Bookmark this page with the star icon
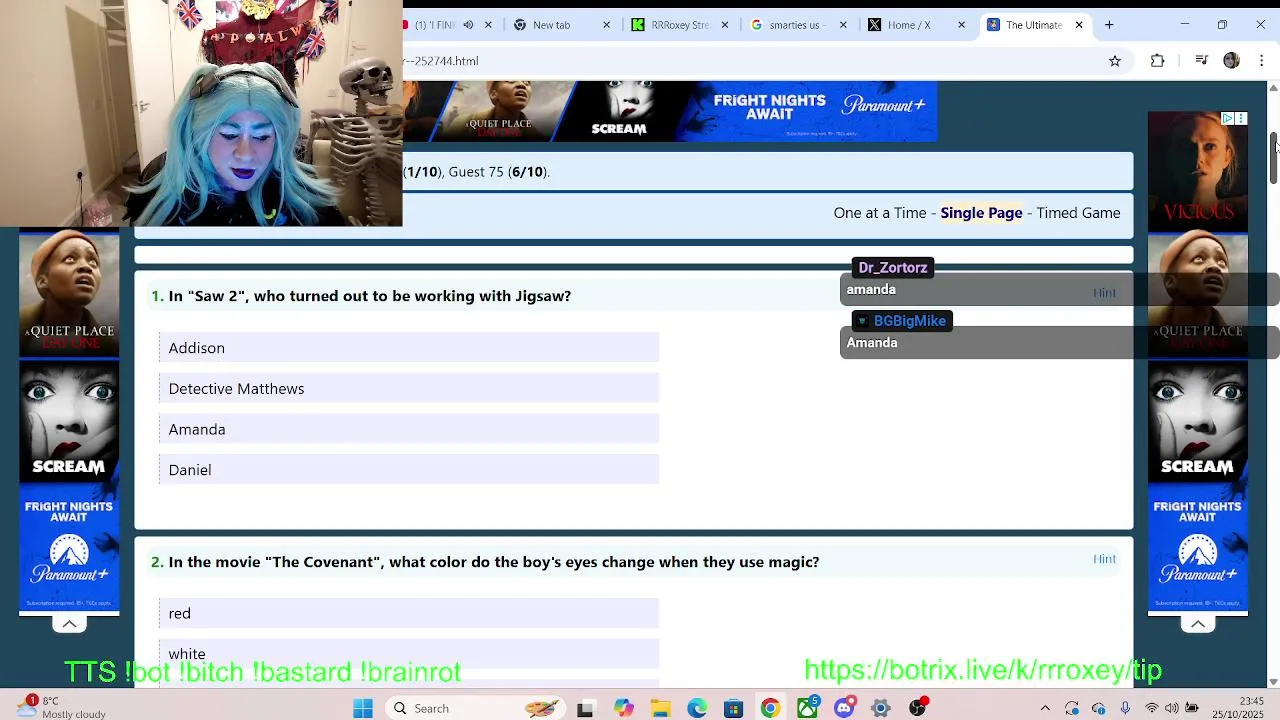The height and width of the screenshot is (720, 1280). tap(1115, 61)
